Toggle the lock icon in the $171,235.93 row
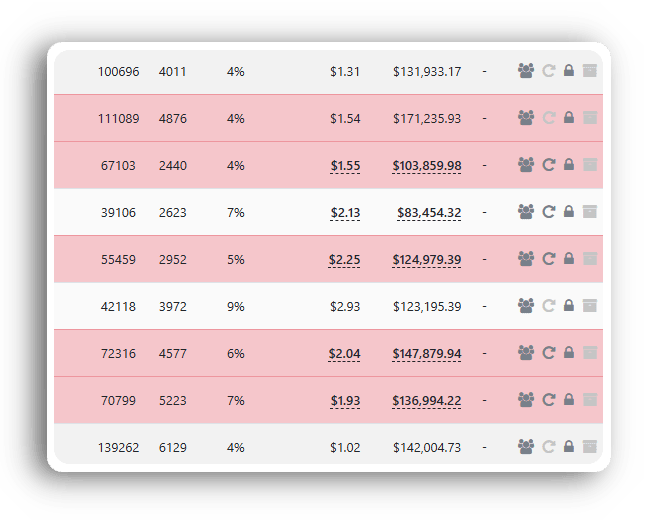Screen dimensions: 653x520 [x=569, y=118]
